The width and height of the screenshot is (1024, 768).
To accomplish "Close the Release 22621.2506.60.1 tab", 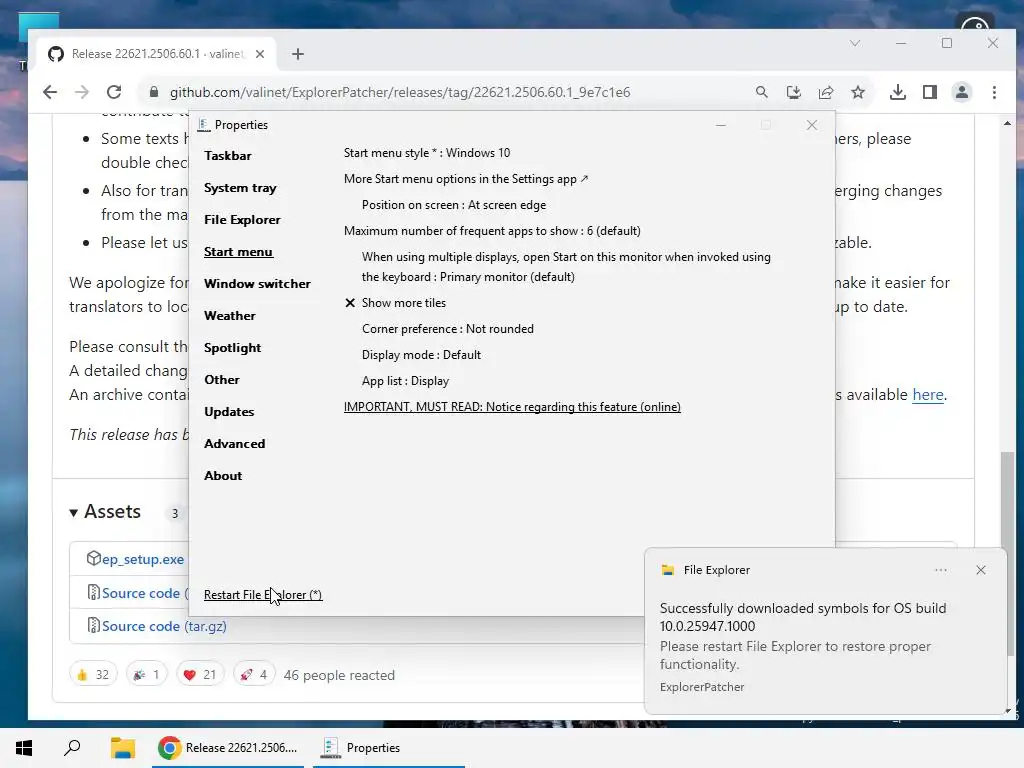I will pyautogui.click(x=260, y=54).
